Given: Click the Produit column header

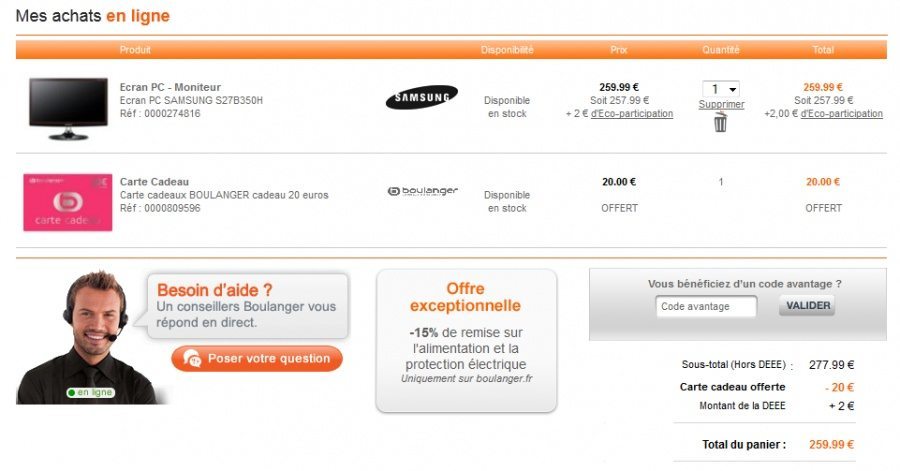Looking at the screenshot, I should pos(135,49).
